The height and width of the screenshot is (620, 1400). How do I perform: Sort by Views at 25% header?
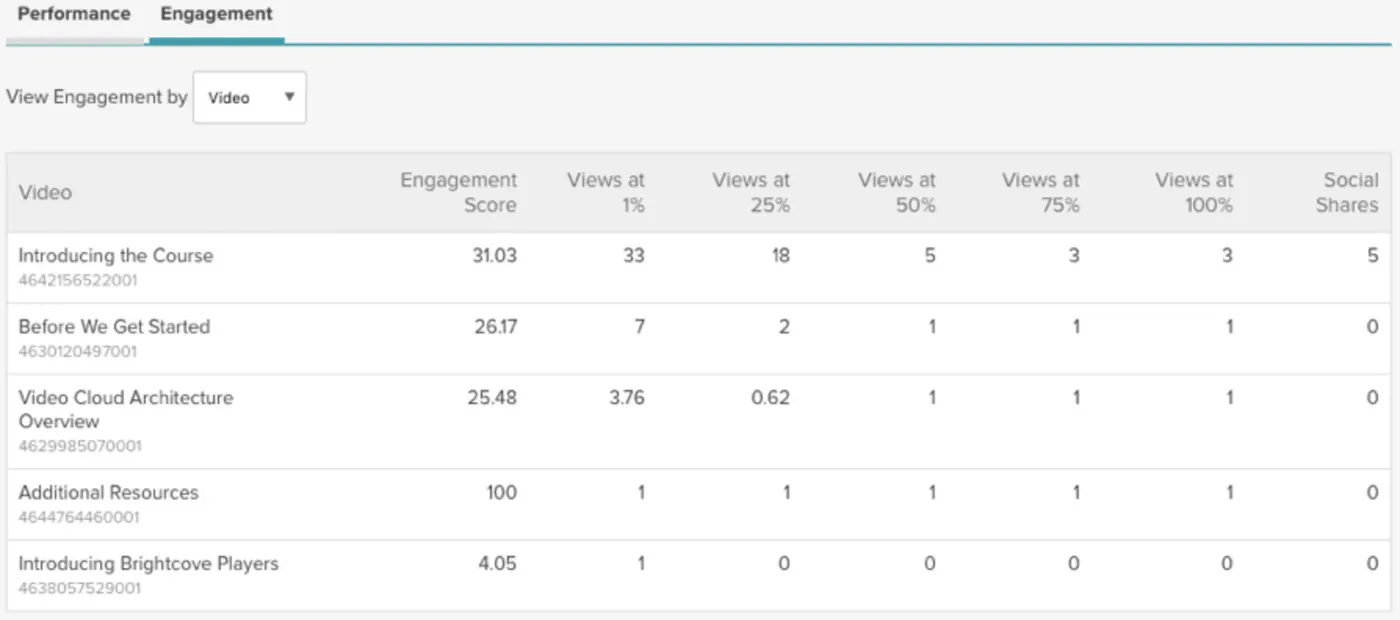751,192
